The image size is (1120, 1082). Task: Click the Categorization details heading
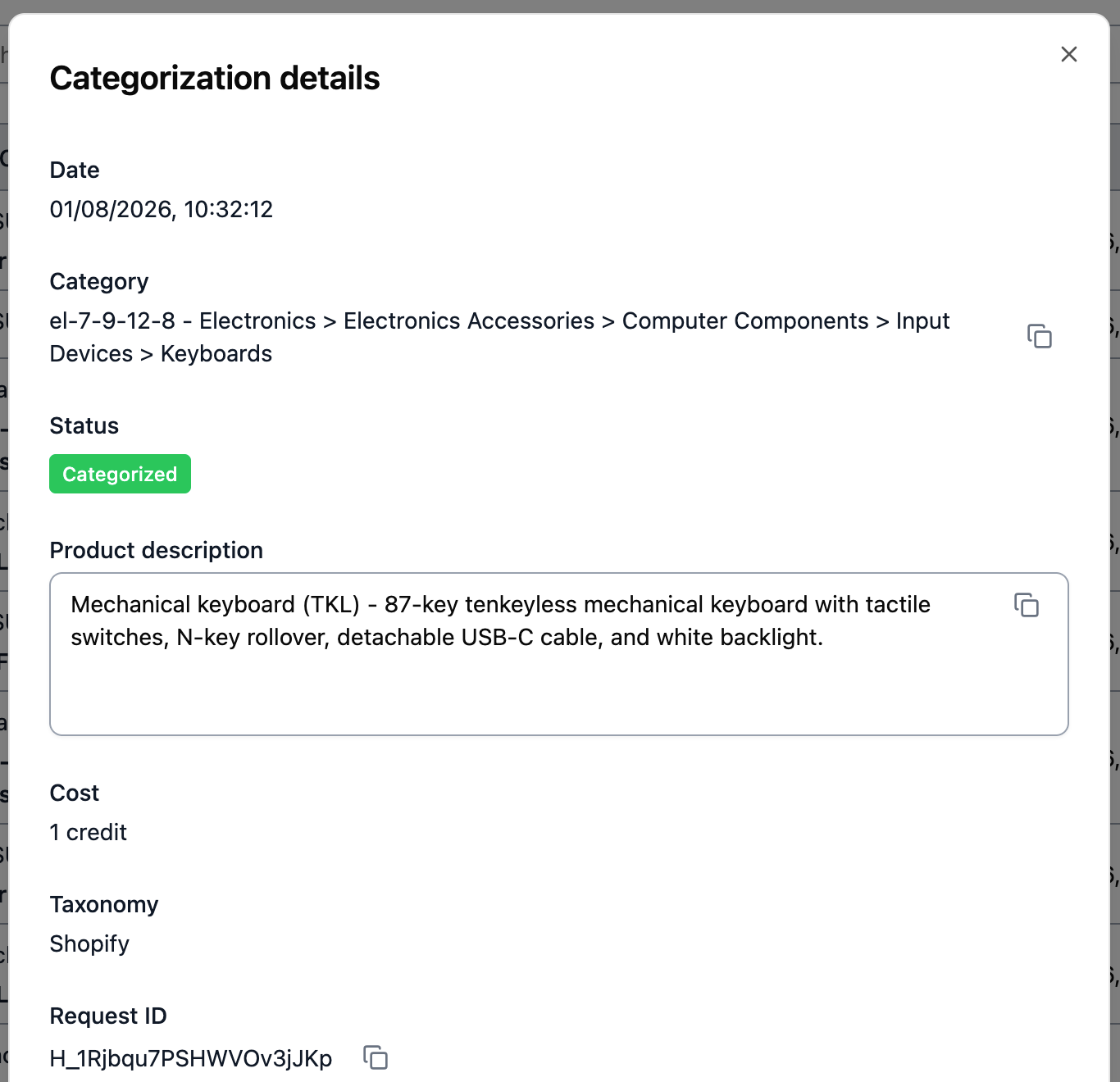coord(215,79)
